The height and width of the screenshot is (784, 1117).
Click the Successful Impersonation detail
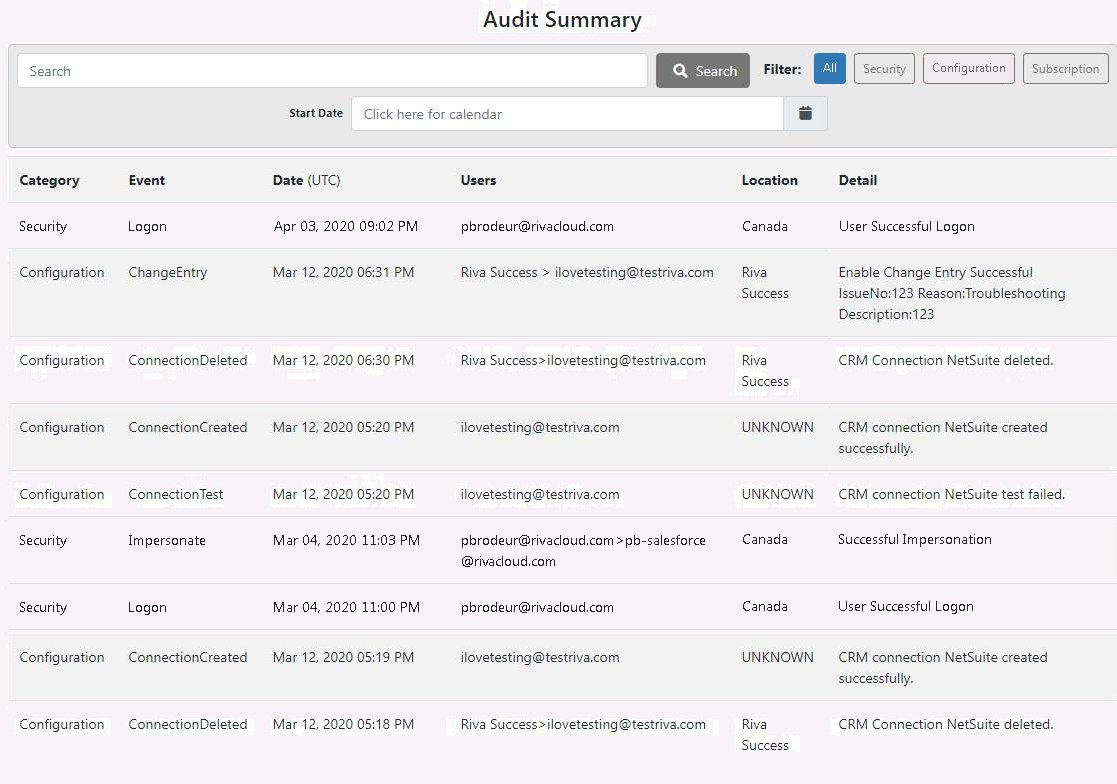[x=915, y=539]
